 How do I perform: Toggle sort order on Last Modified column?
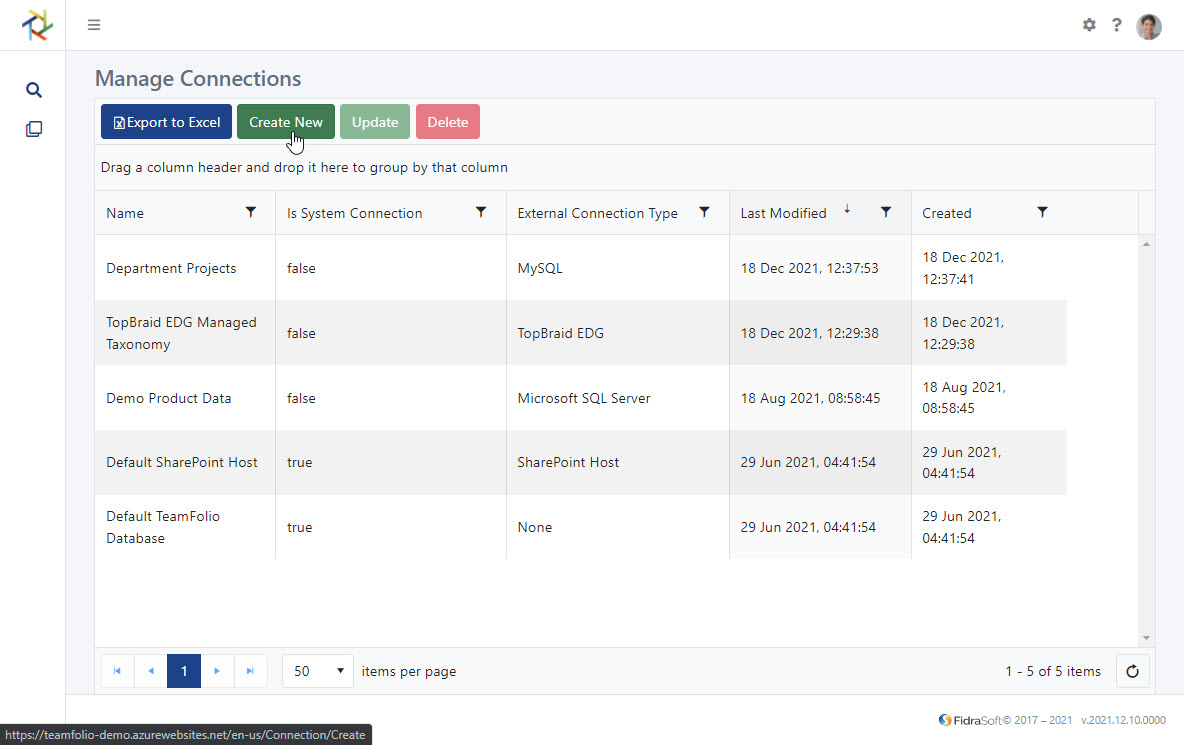click(846, 211)
